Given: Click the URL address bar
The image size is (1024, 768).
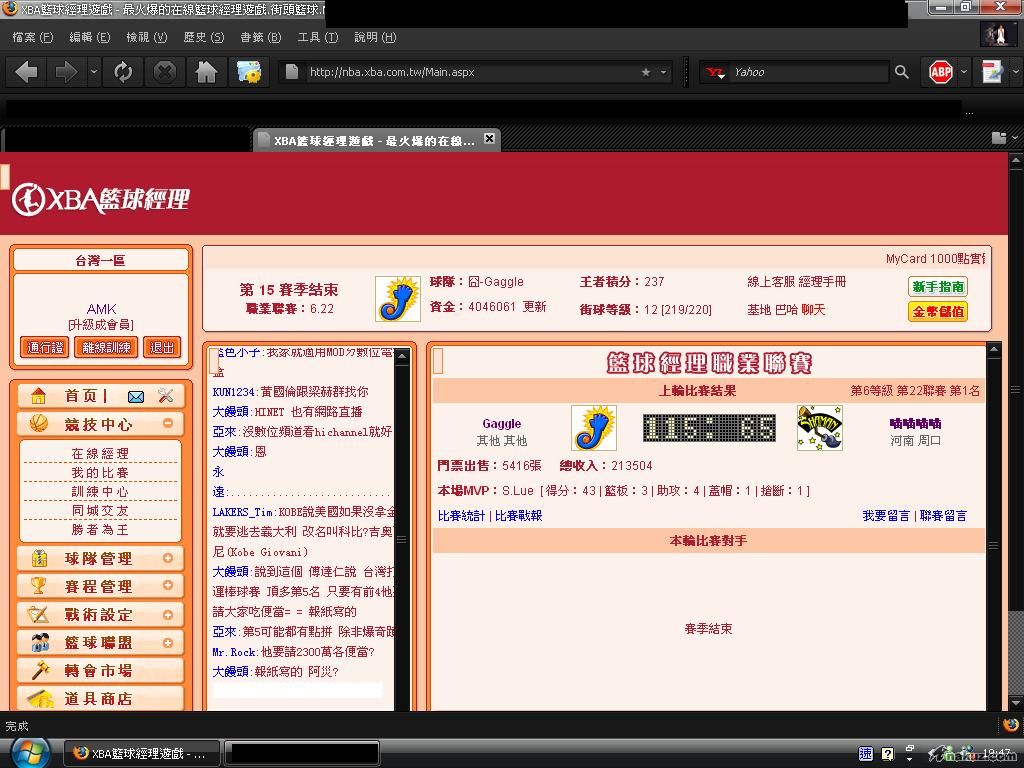Looking at the screenshot, I should tap(470, 72).
